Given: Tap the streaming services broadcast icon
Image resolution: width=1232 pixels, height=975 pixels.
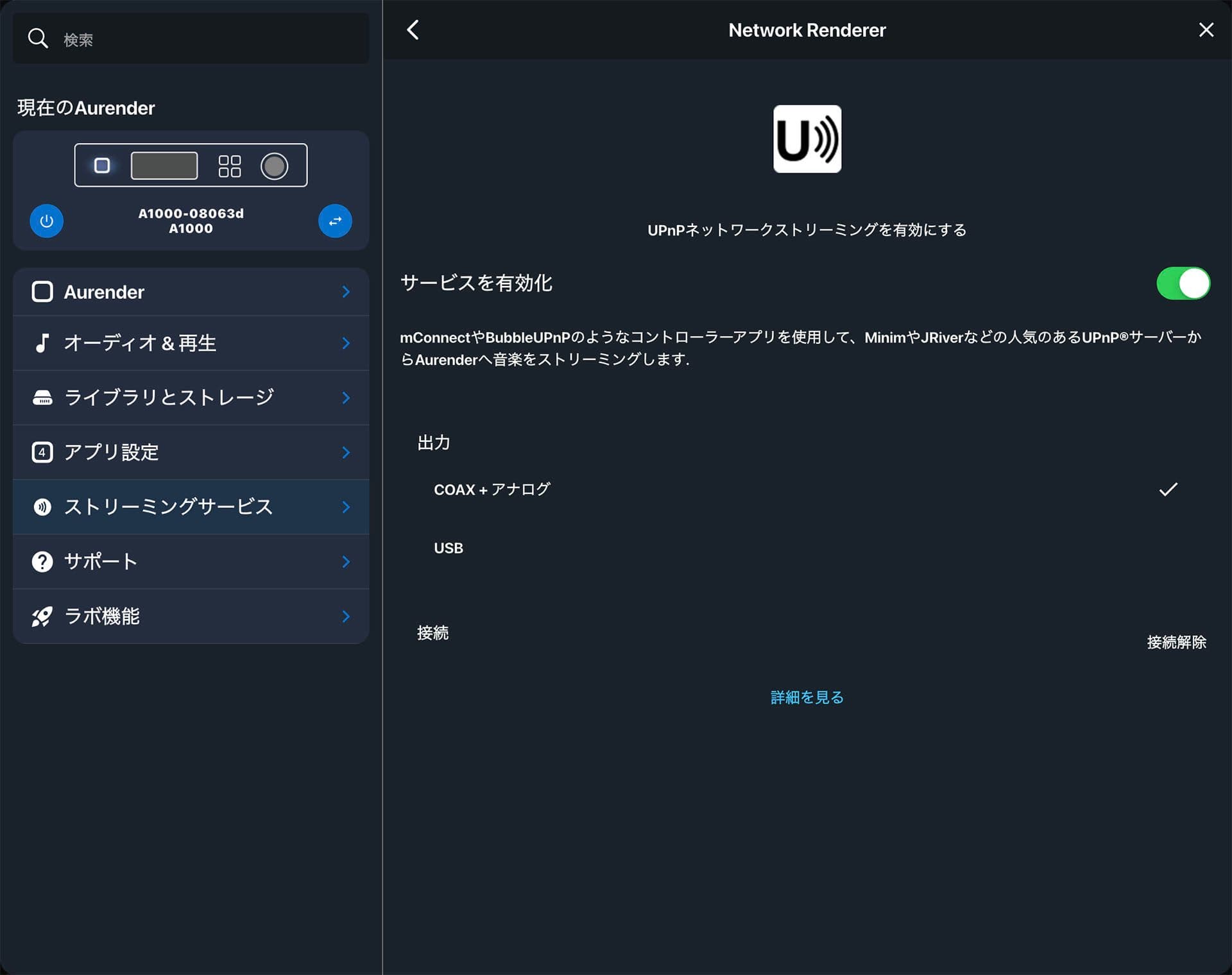Looking at the screenshot, I should click(x=42, y=506).
